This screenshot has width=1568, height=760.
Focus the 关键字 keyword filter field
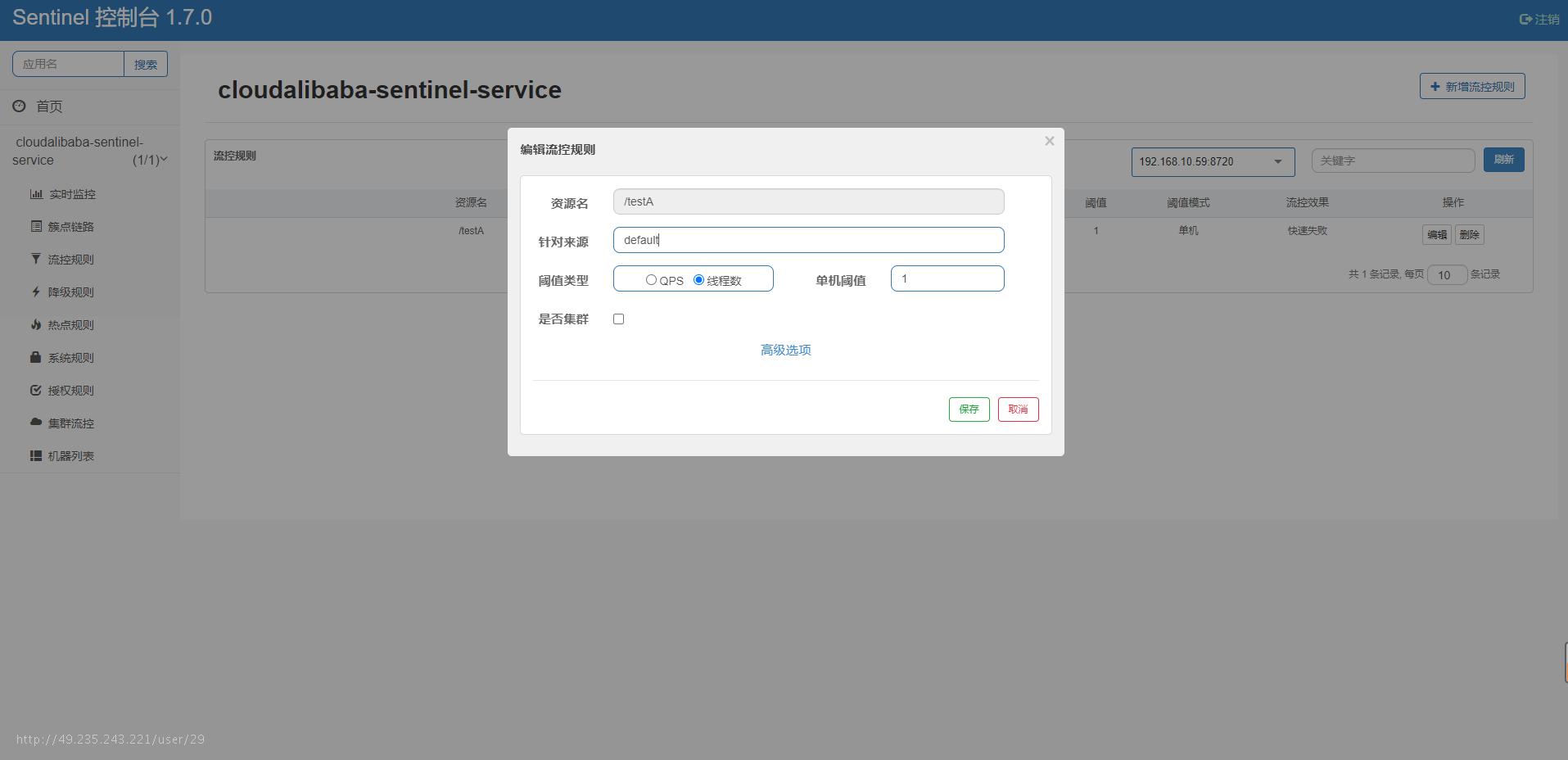point(1393,161)
